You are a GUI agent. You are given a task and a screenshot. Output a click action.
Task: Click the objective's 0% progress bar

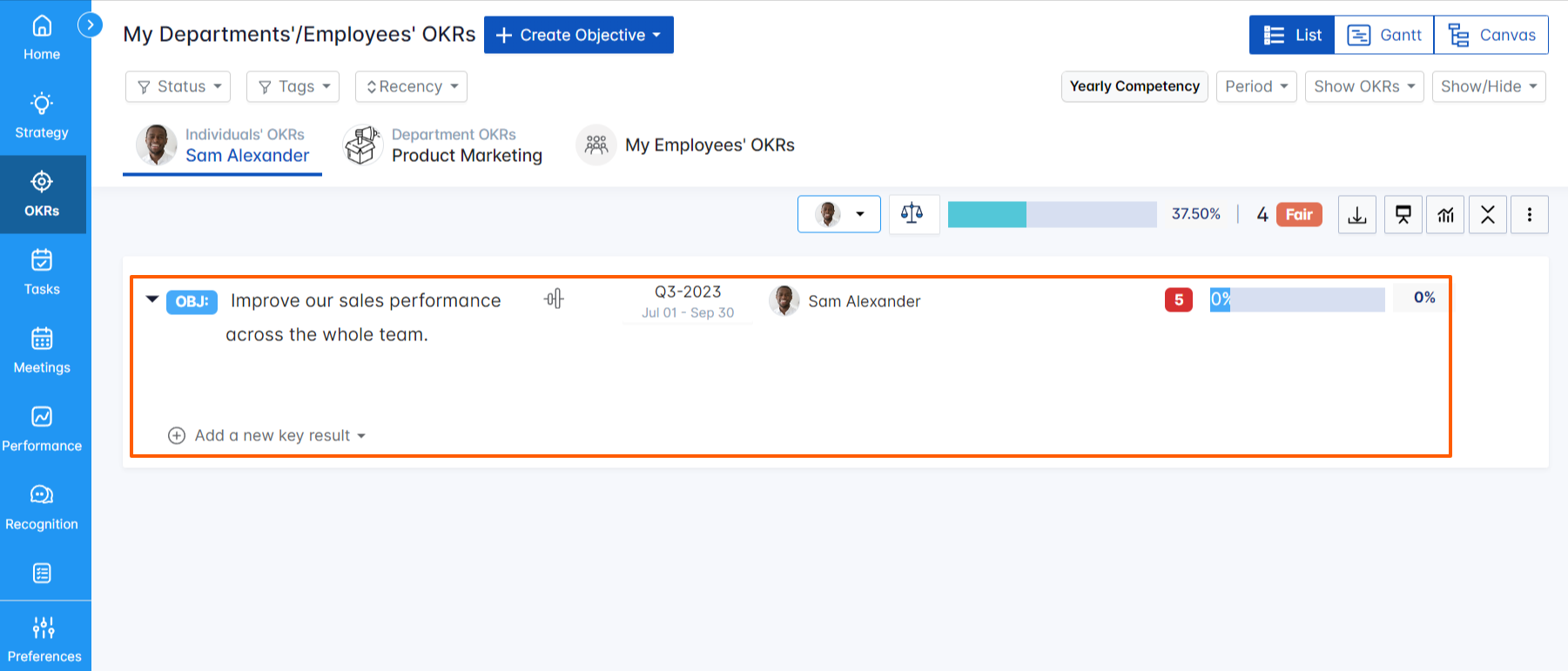click(x=1296, y=299)
